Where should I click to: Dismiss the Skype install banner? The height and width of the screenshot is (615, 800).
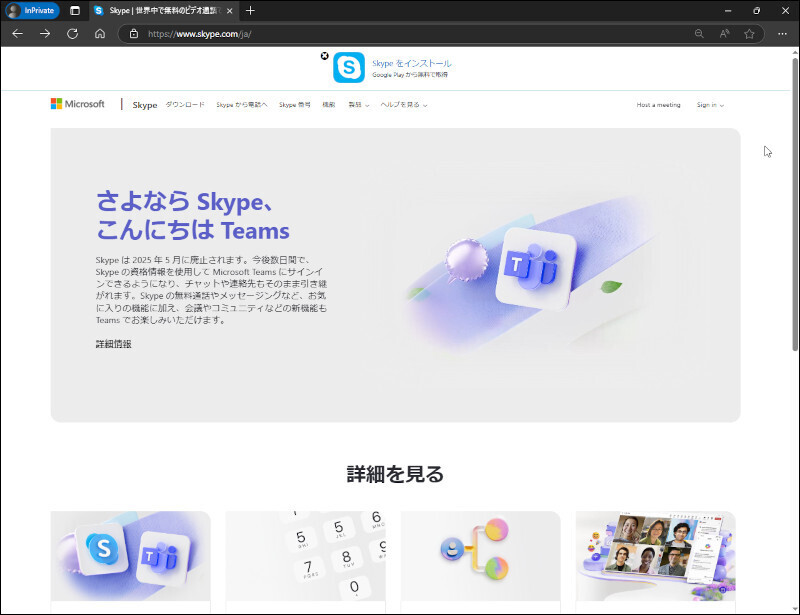pos(324,56)
